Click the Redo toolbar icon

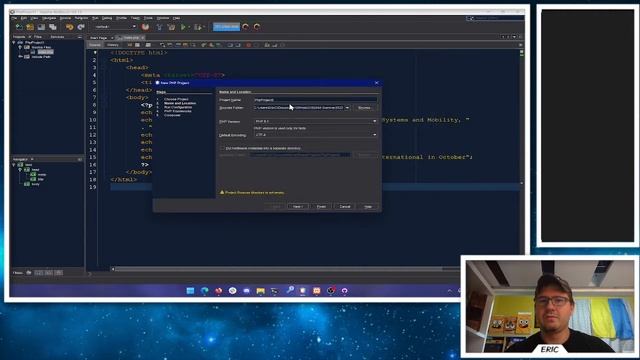(x=81, y=27)
